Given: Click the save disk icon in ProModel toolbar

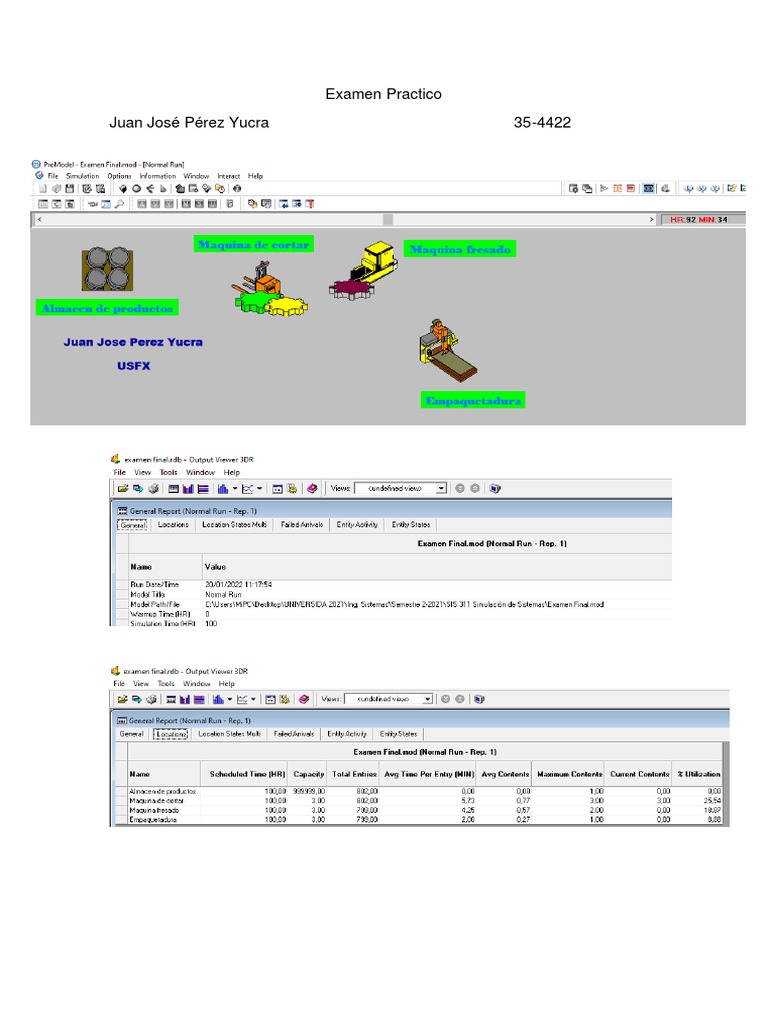Looking at the screenshot, I should (x=69, y=189).
